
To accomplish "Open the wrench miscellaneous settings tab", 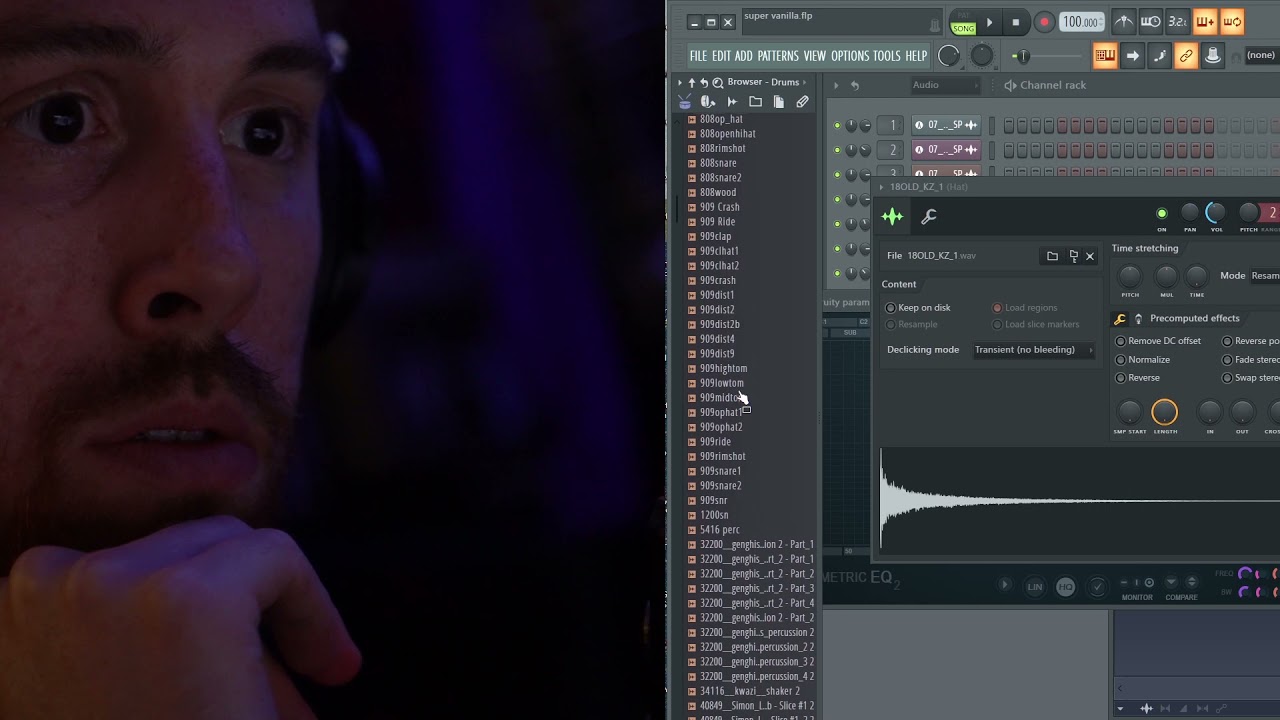I will point(928,216).
